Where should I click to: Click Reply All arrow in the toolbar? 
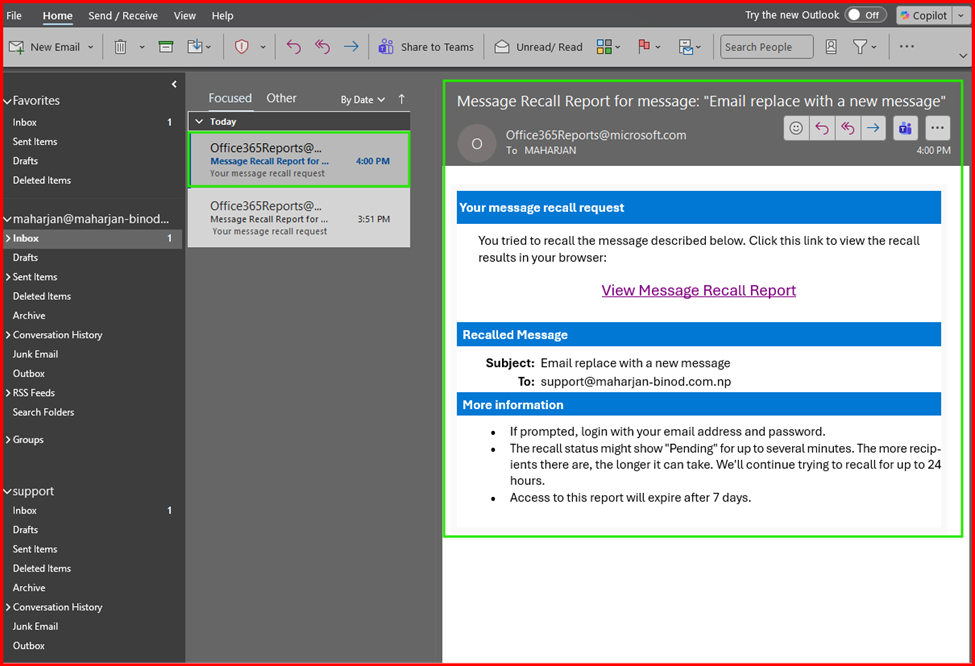(x=322, y=47)
